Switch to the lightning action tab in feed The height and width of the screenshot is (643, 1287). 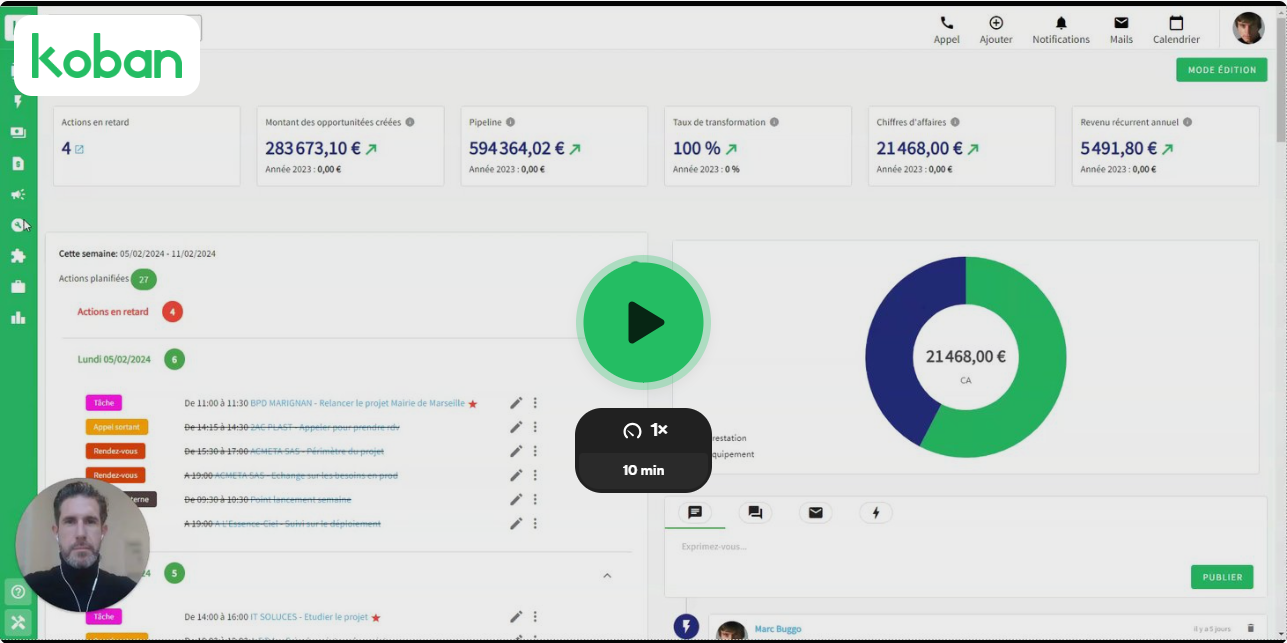point(876,512)
